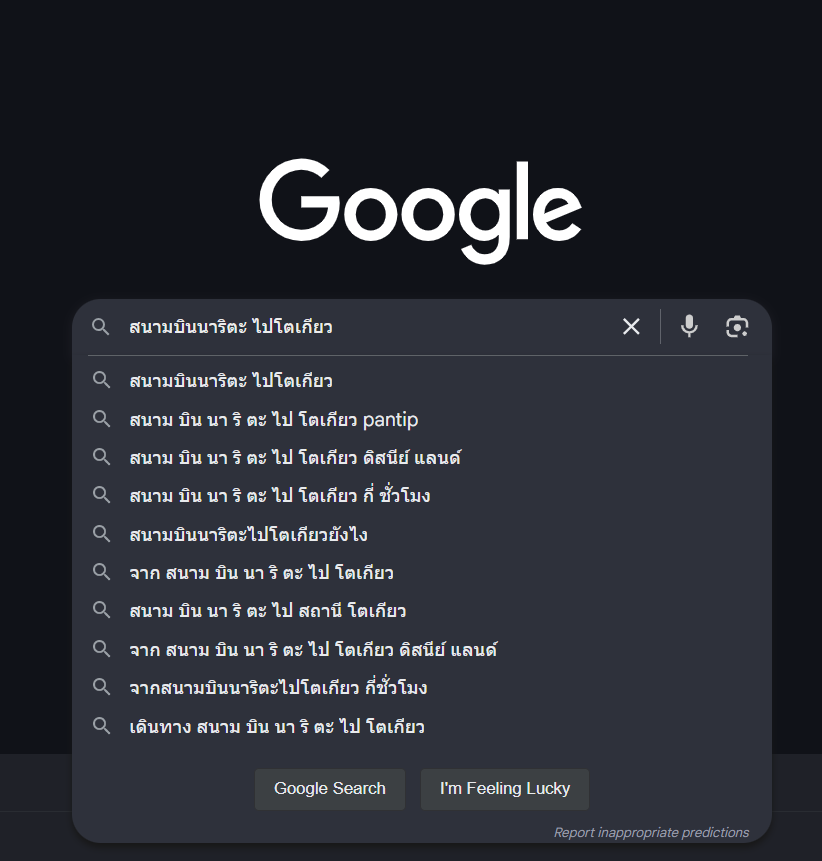The width and height of the screenshot is (822, 861).
Task: Pick the suggestion สนาม บิน นา ริ ตะ ไป โตเกียว กี่ ชั่วโมง
Action: coord(280,495)
